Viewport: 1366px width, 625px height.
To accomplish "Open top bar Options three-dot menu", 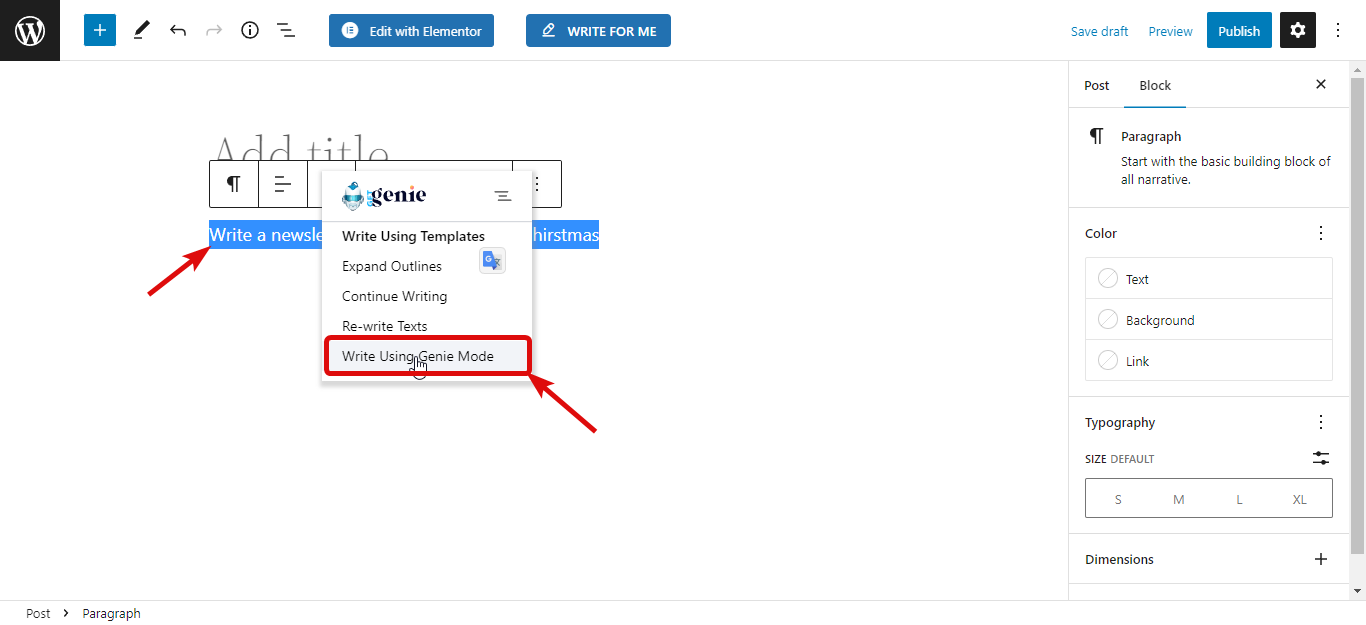I will pos(1339,30).
